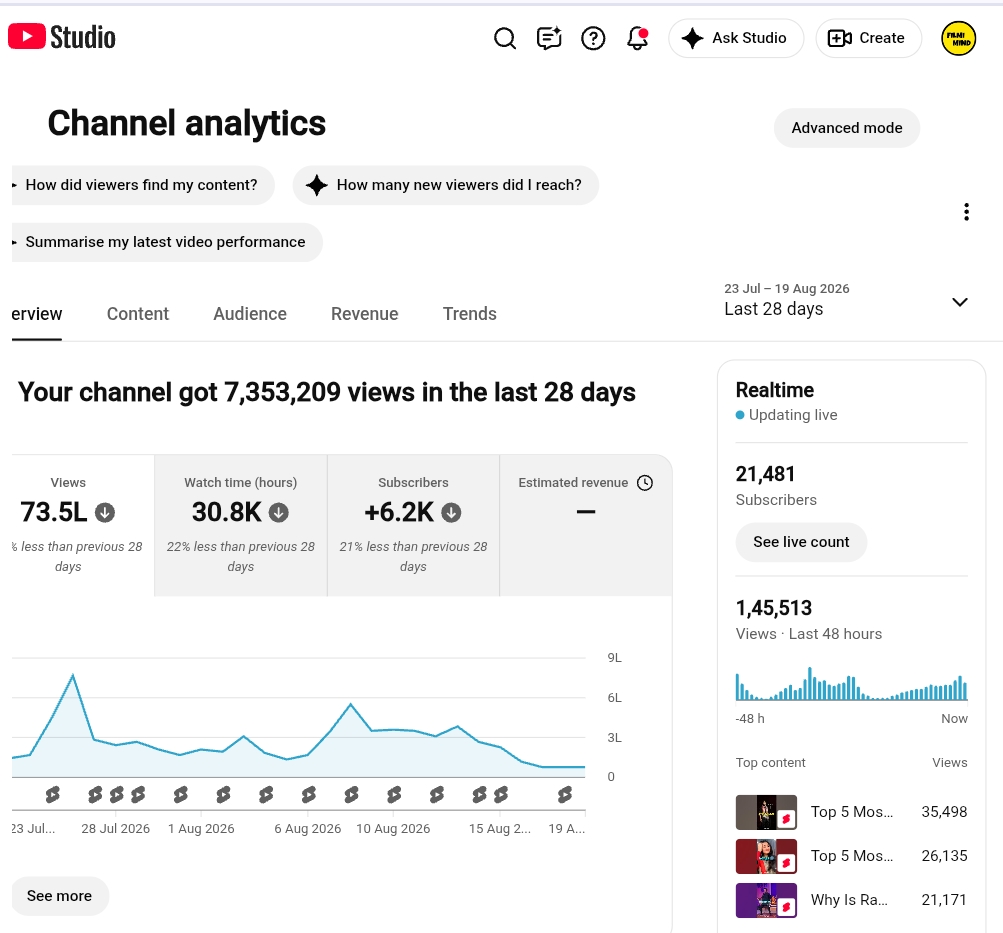Open the Film Mind account avatar
1003x933 pixels.
pyautogui.click(x=958, y=38)
